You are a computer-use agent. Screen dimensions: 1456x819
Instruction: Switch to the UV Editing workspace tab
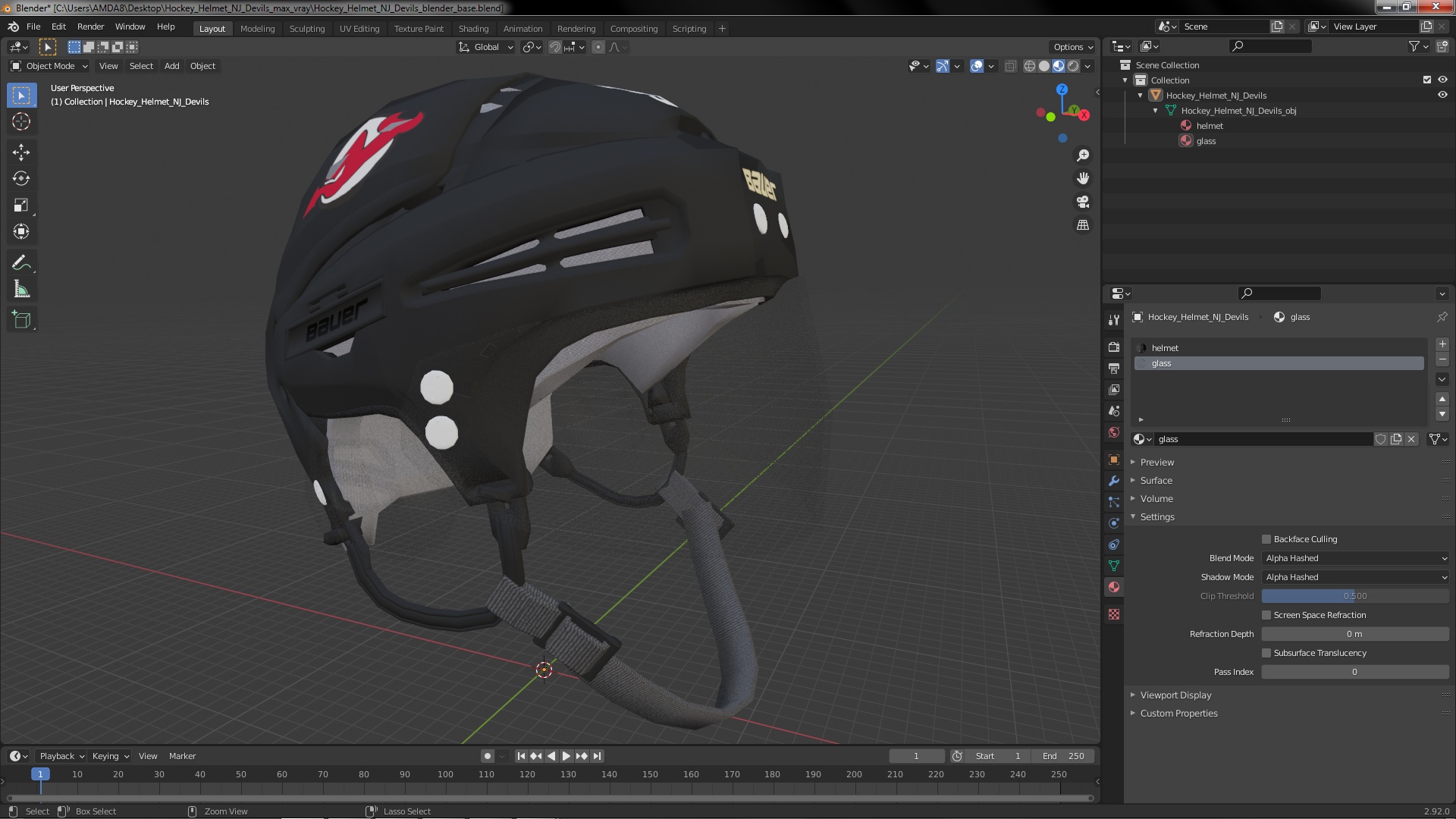[x=359, y=29]
